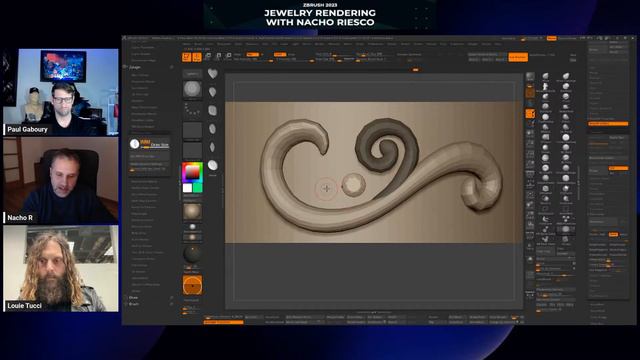Viewport: 640px width, 360px height.
Task: Open the Draw menu in menu bar
Action: point(238,44)
